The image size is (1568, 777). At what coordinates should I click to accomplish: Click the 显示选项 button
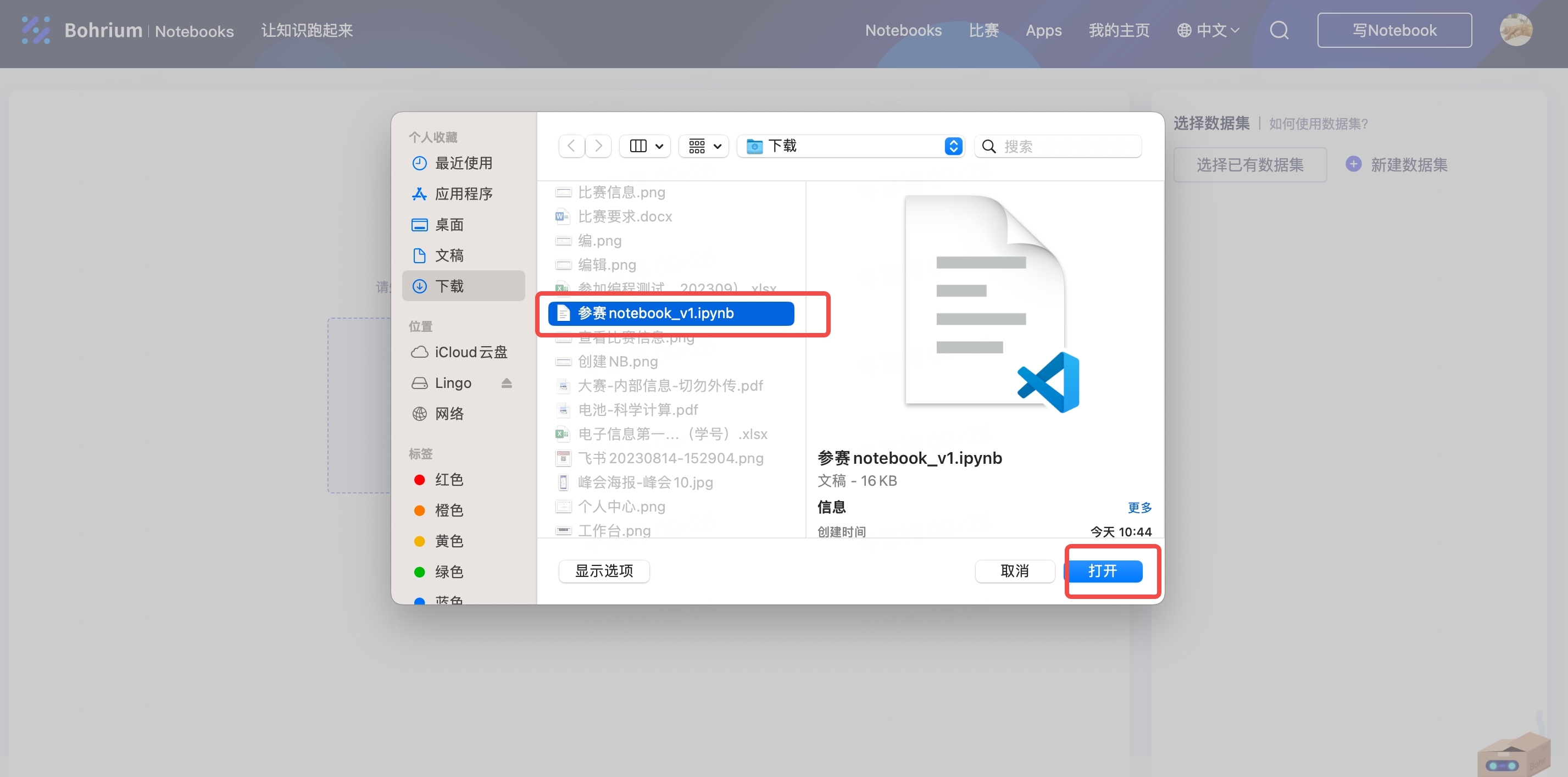tap(604, 570)
